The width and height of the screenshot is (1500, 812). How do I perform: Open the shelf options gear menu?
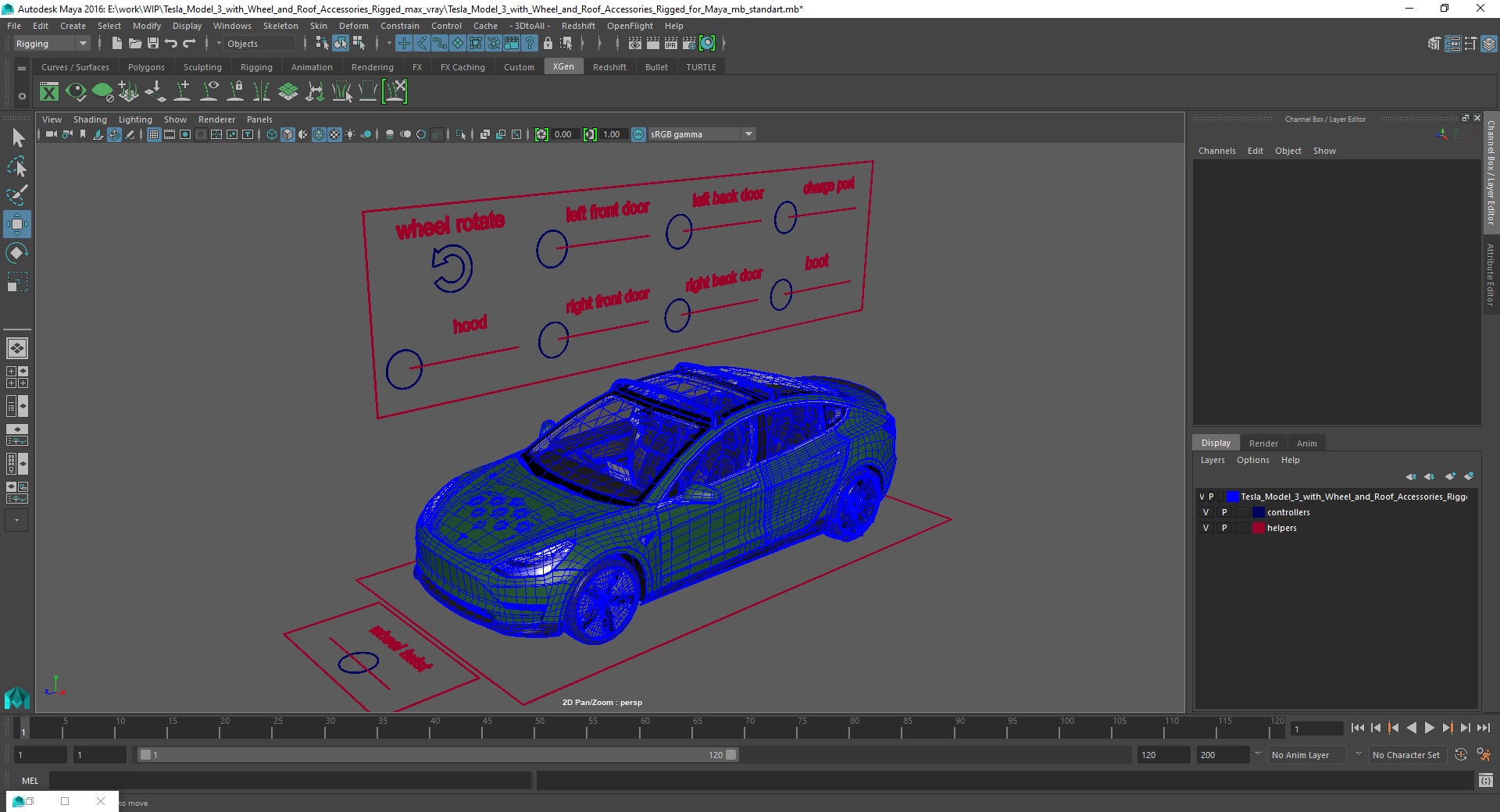pos(22,96)
